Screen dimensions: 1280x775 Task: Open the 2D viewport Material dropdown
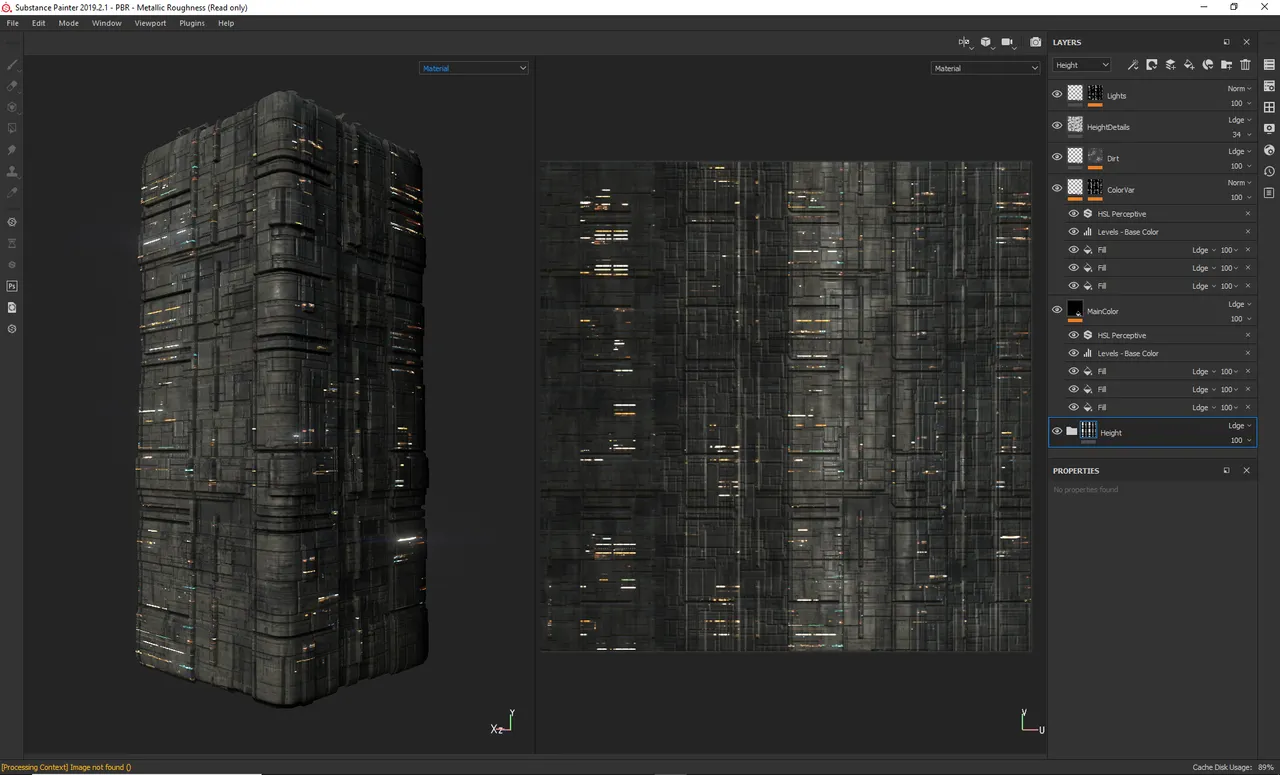(x=986, y=68)
